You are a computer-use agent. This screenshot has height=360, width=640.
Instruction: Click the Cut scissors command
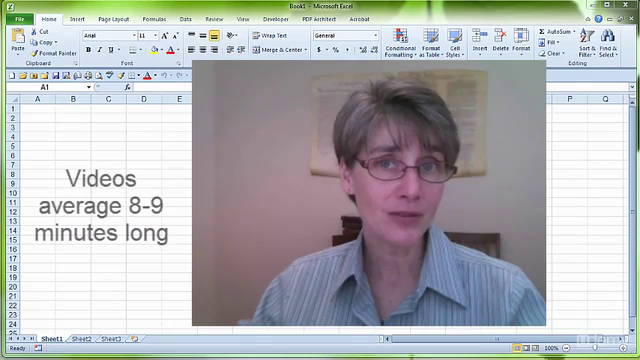(40, 31)
